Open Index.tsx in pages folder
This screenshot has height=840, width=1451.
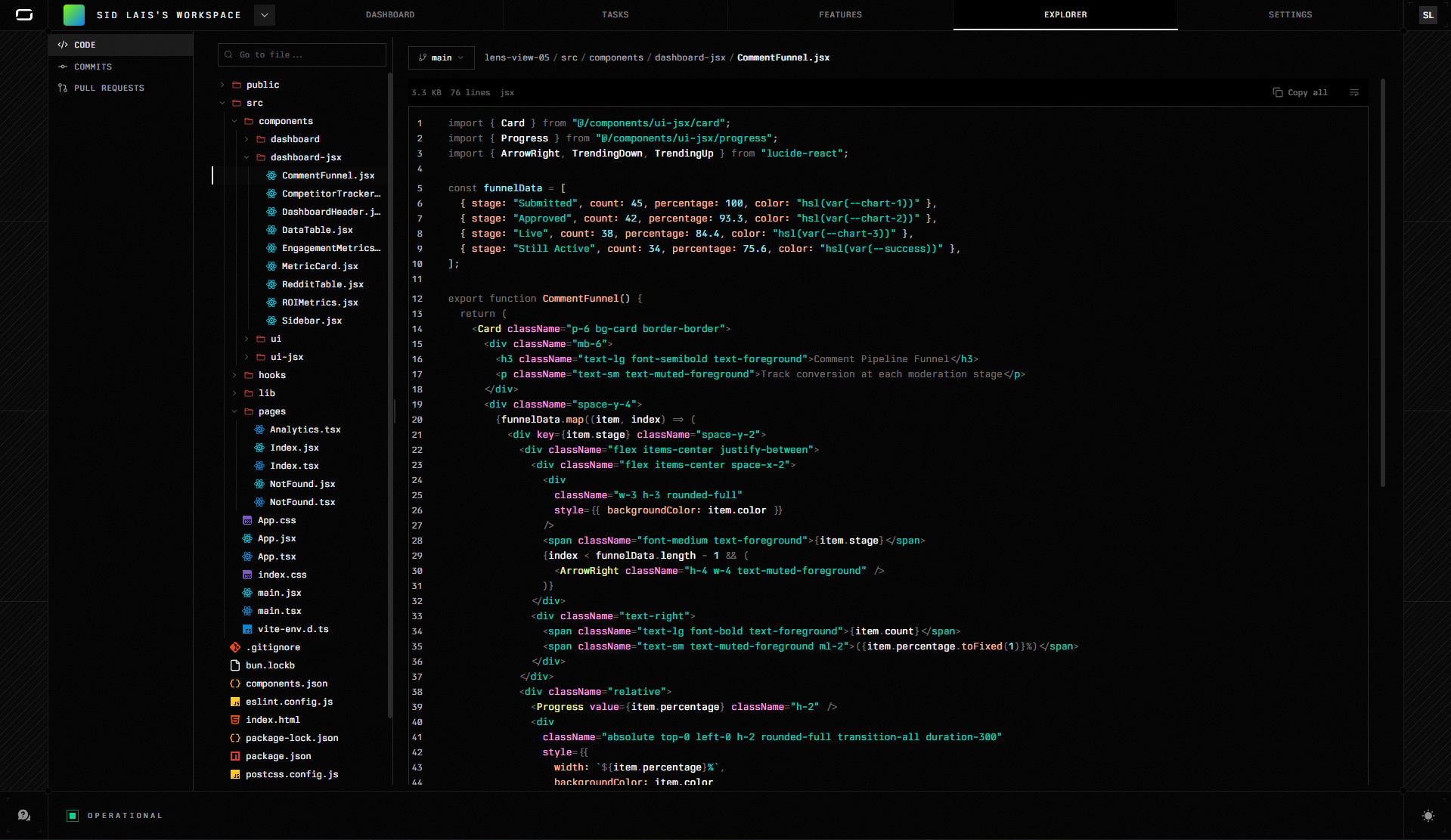click(x=294, y=466)
